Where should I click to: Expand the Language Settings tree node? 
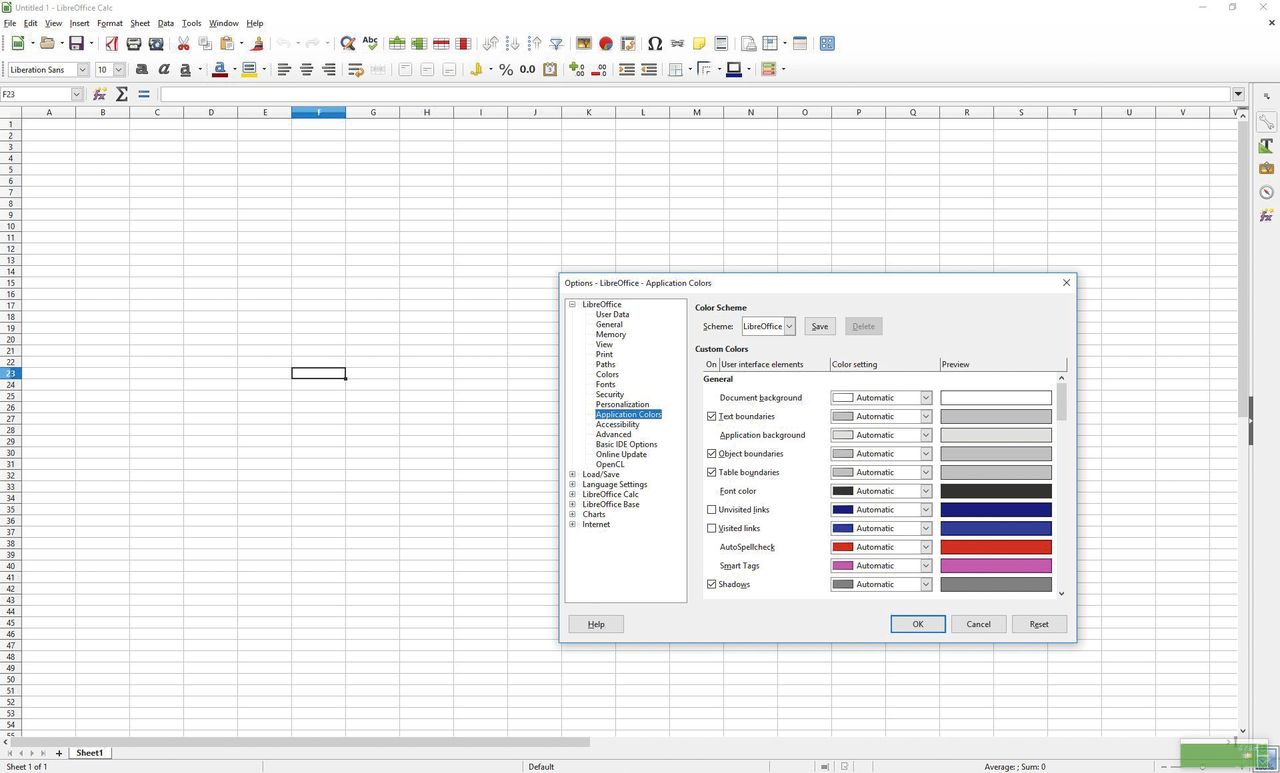[x=573, y=484]
